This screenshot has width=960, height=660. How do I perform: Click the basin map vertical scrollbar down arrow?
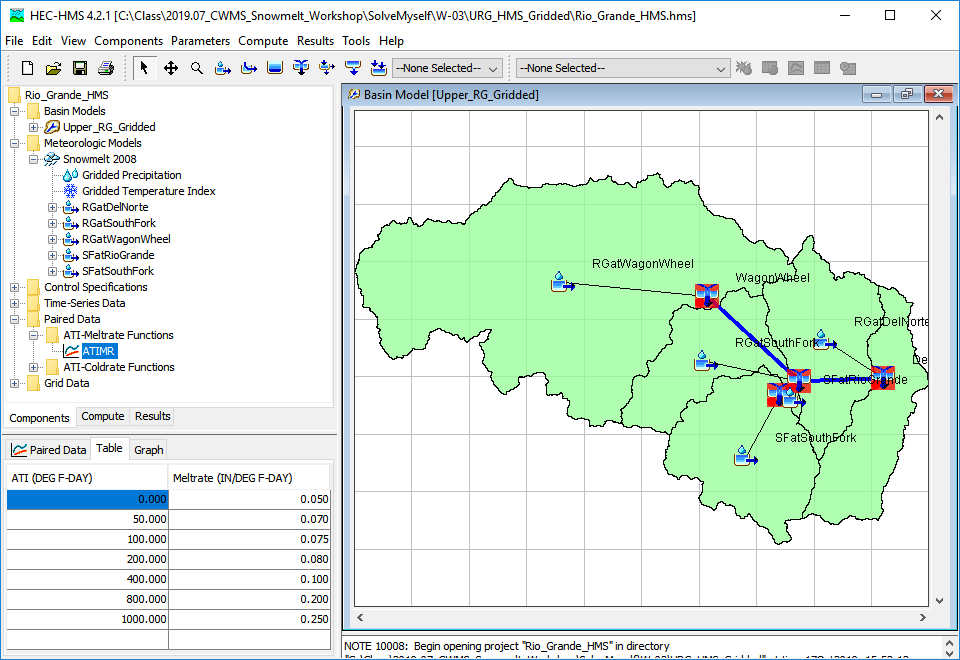[x=939, y=601]
